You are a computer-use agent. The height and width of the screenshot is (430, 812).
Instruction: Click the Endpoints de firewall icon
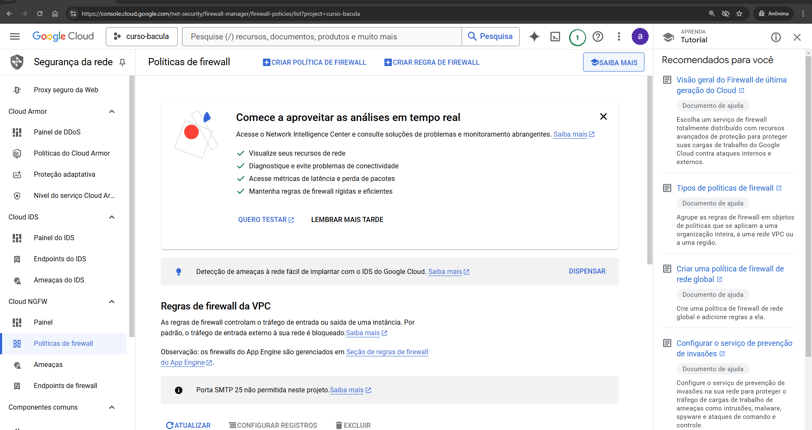17,386
